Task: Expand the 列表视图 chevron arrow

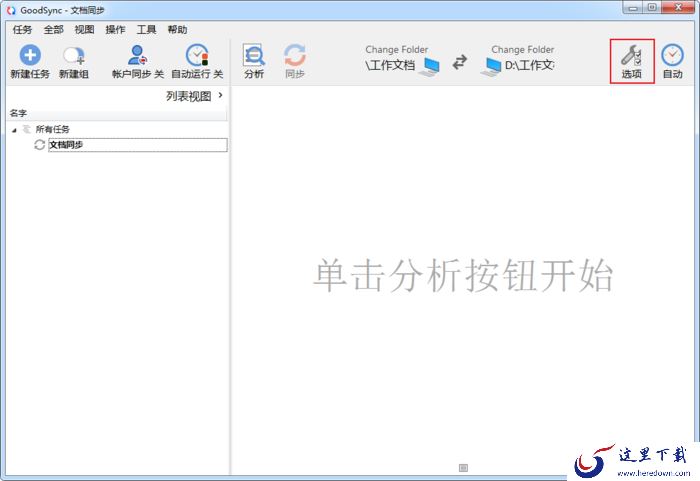Action: pyautogui.click(x=221, y=95)
